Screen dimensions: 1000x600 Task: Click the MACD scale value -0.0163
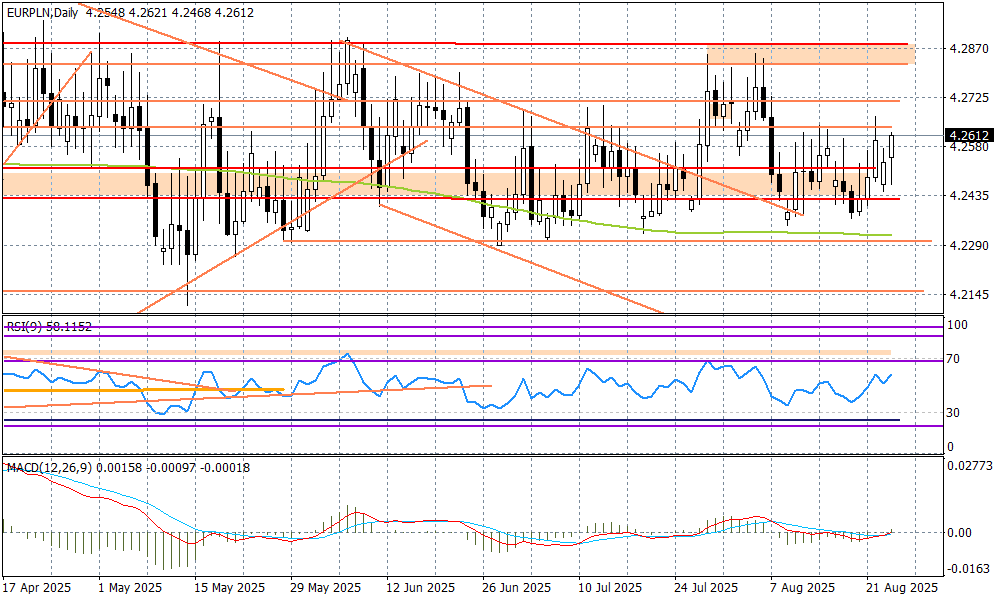coord(969,568)
